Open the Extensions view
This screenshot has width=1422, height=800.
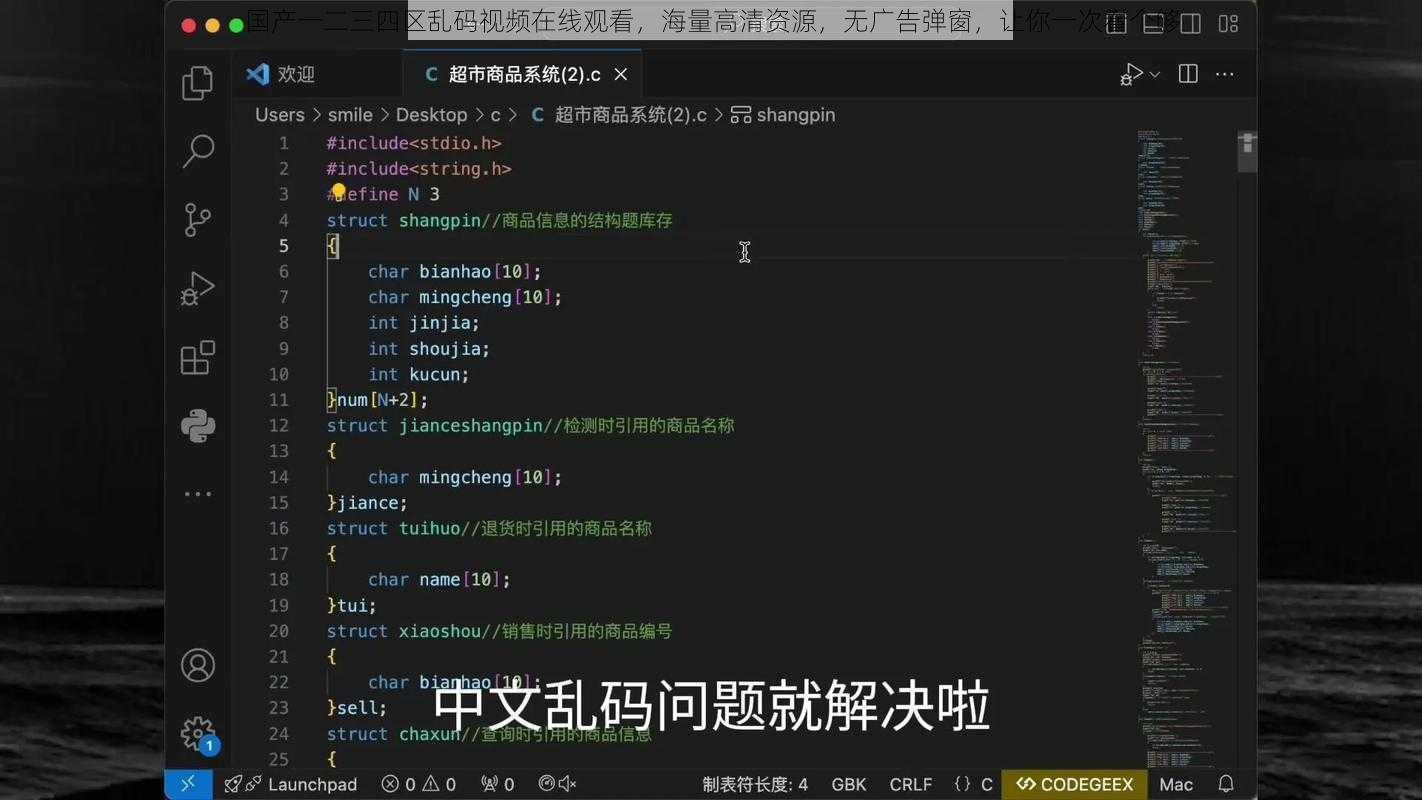198,357
